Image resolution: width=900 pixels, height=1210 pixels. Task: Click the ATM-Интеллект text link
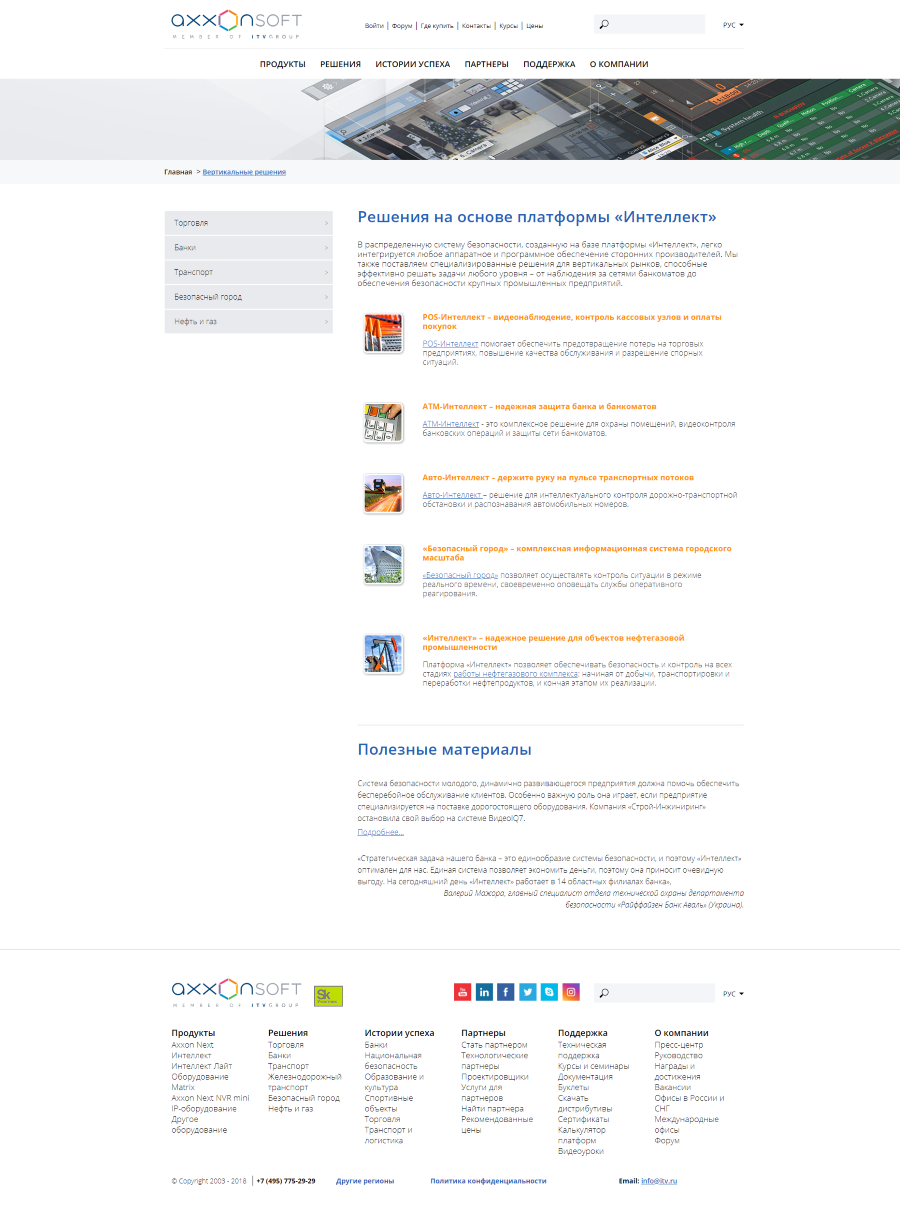click(x=450, y=424)
